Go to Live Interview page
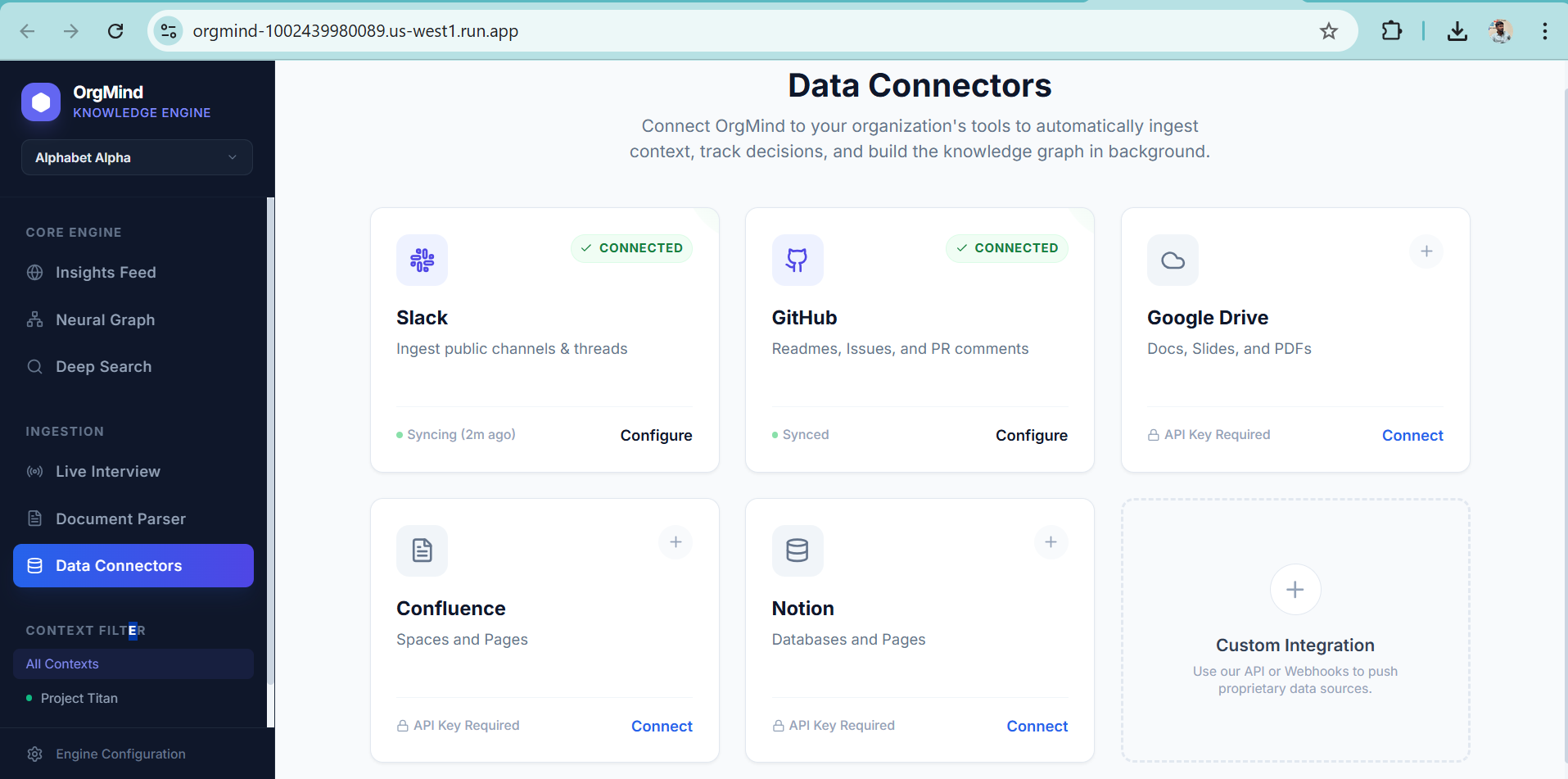 coord(133,472)
